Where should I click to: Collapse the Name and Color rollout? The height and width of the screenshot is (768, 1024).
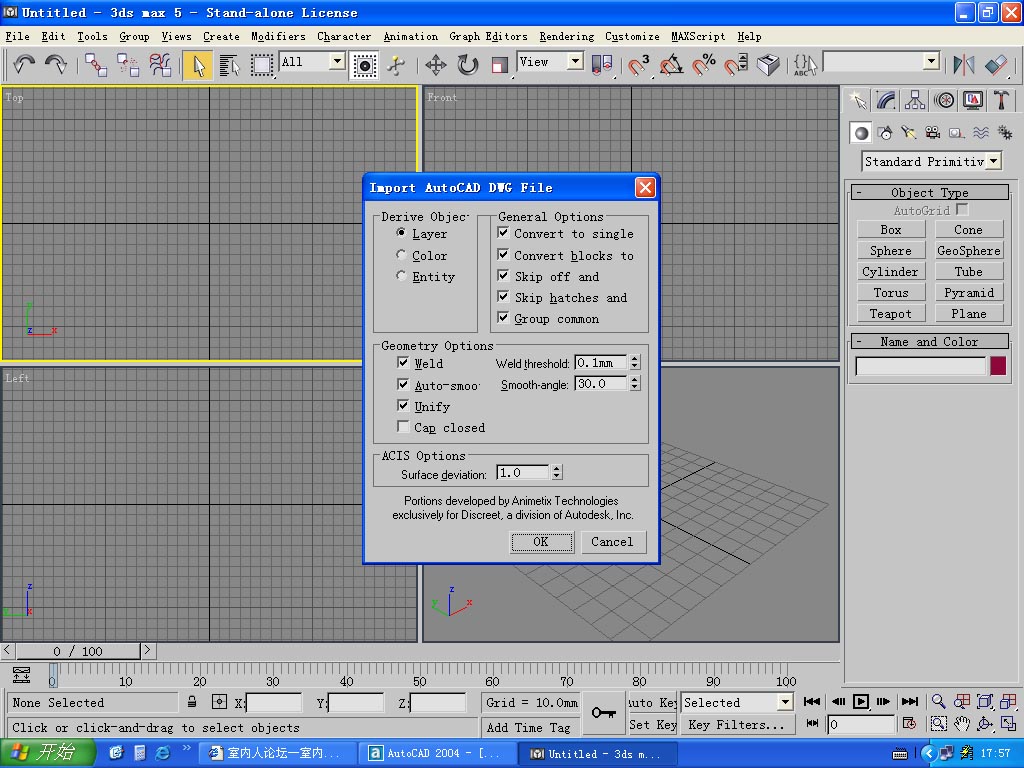(x=930, y=342)
